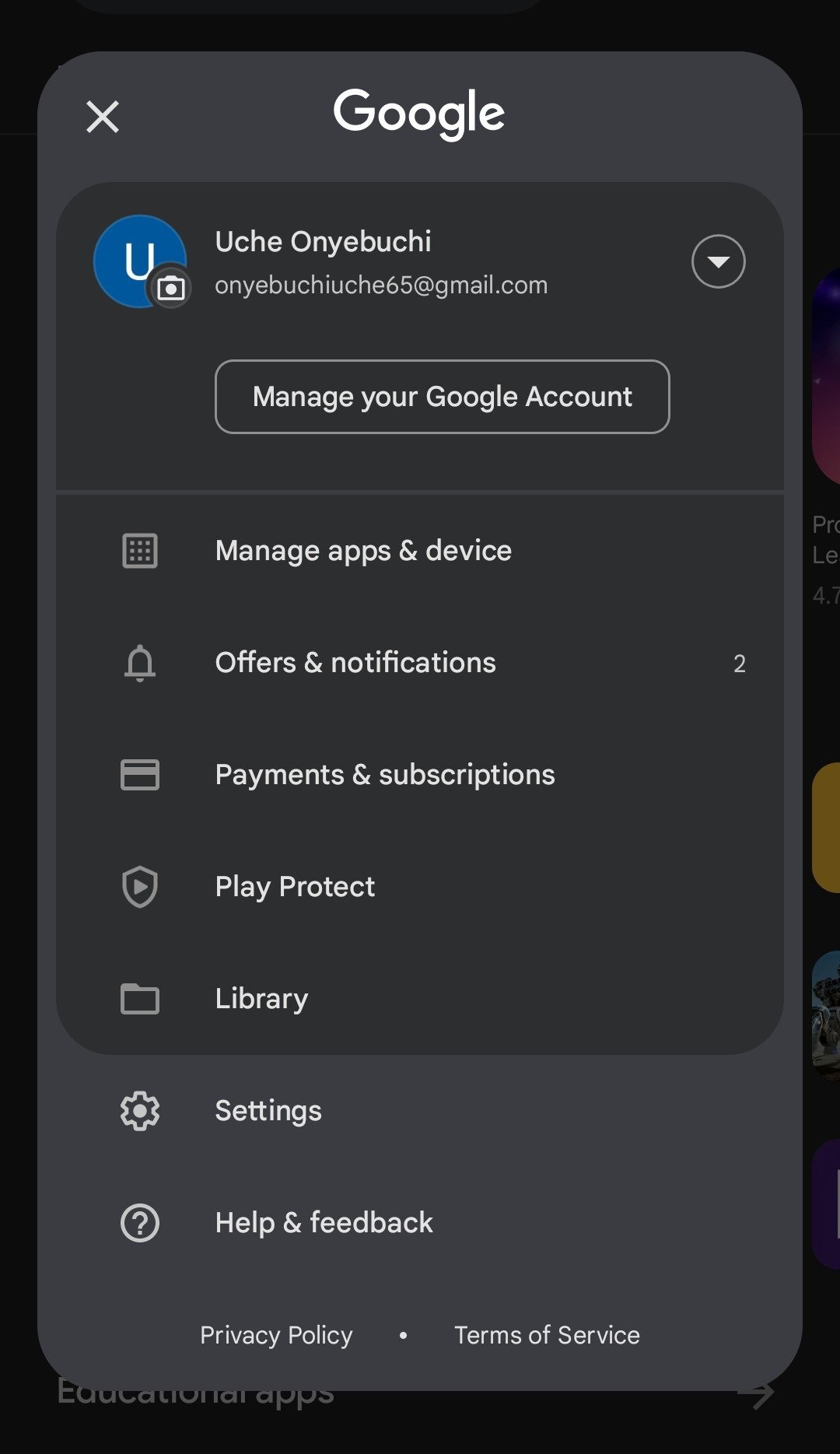Open the Terms of Service link
This screenshot has height=1454, width=840.
[x=547, y=1335]
